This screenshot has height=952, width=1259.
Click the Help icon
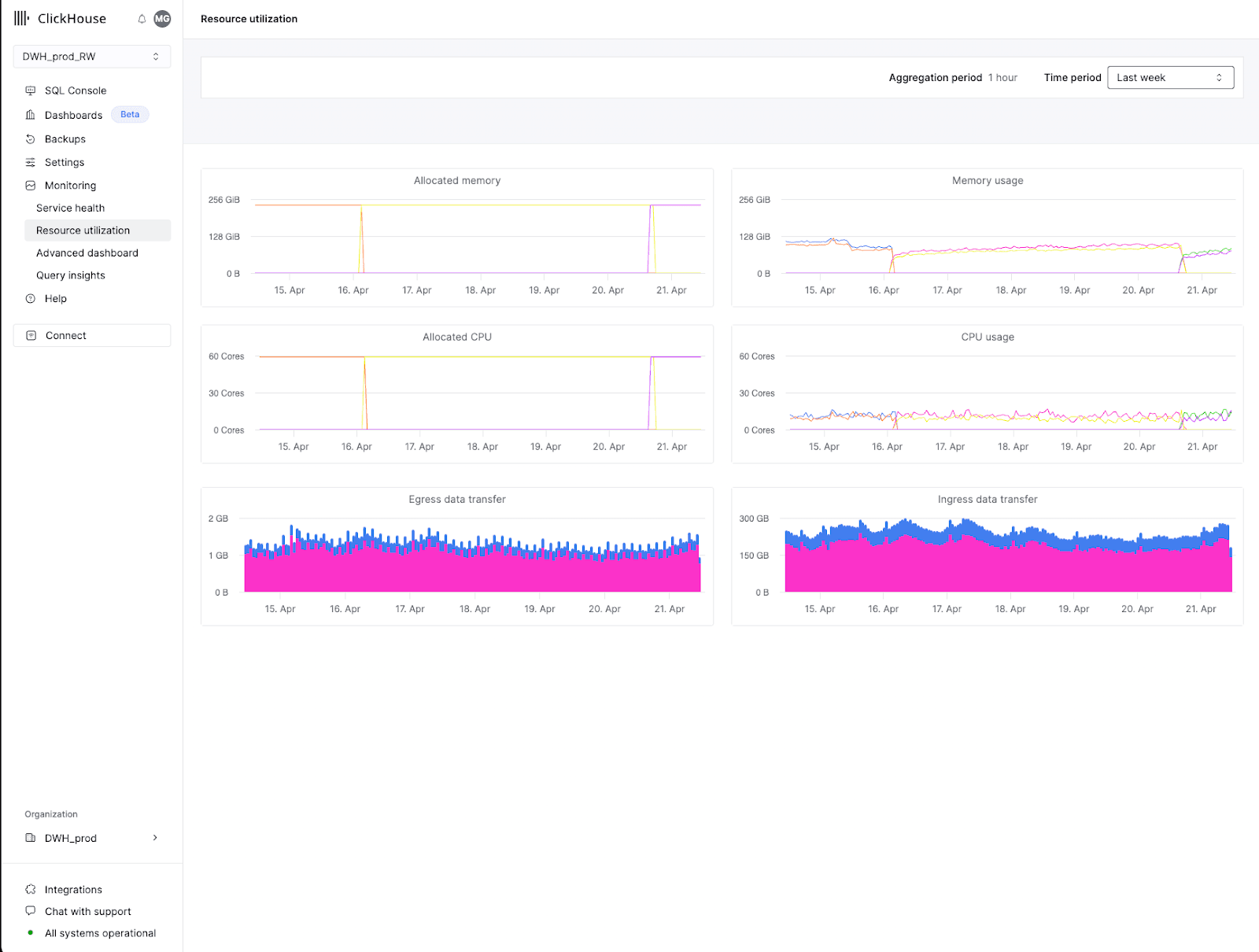point(31,299)
